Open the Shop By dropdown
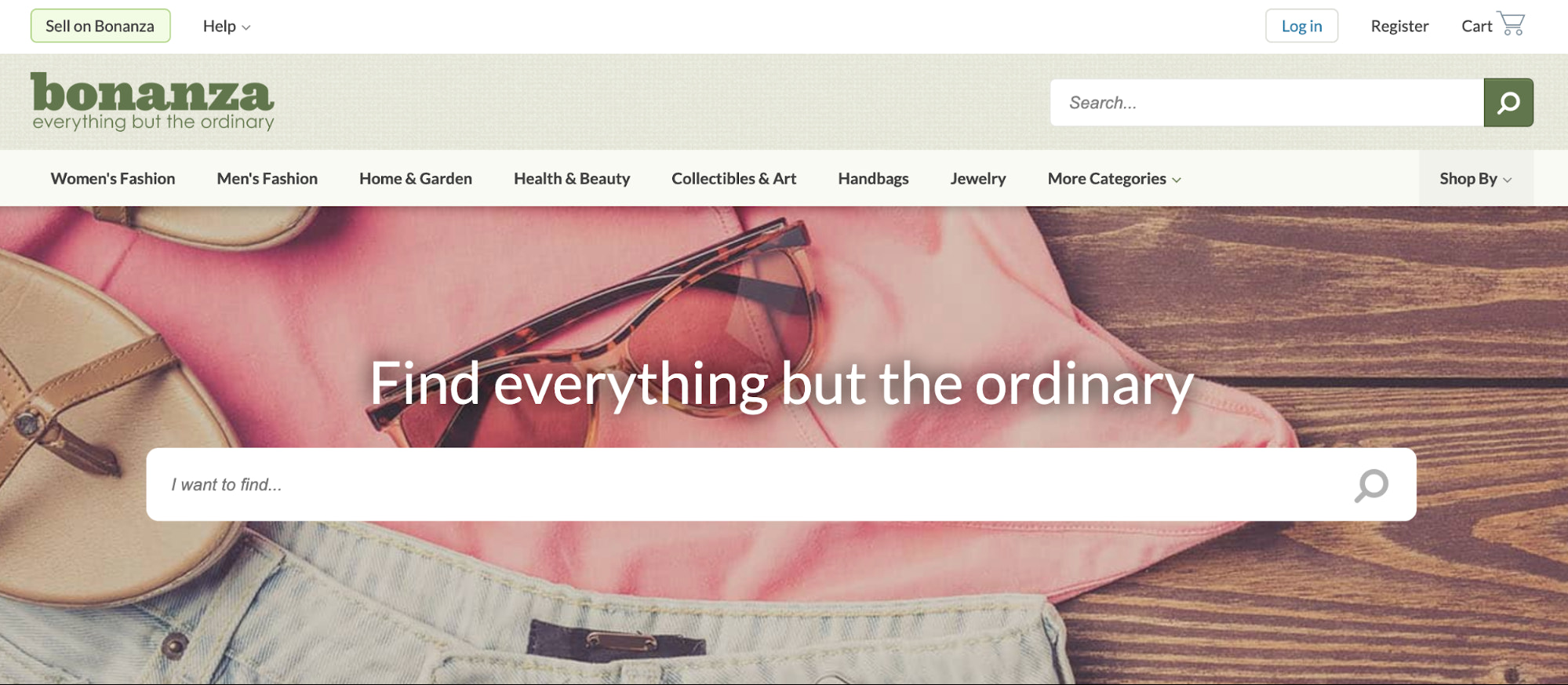 click(x=1475, y=179)
